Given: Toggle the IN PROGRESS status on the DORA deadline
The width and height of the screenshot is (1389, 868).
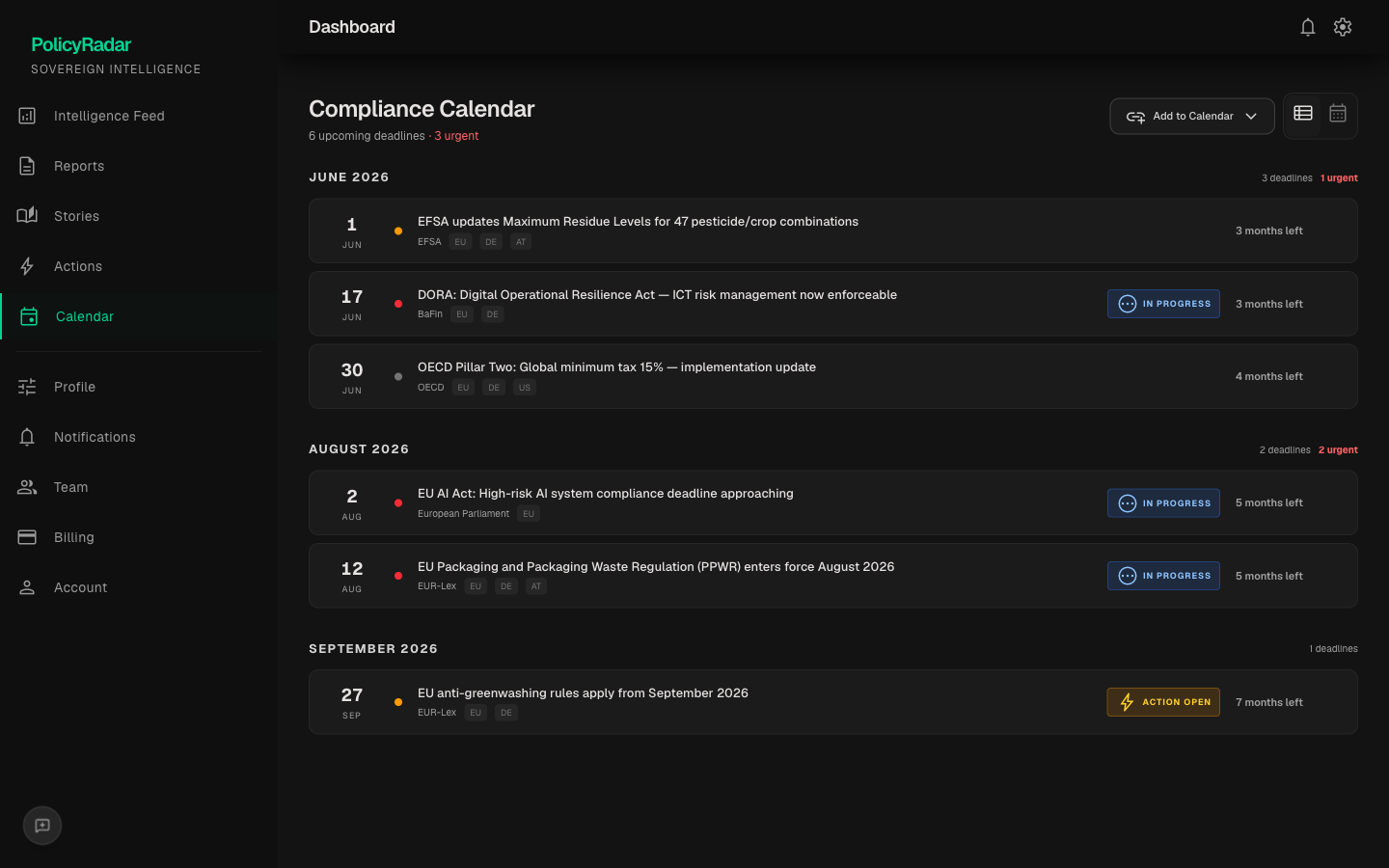Looking at the screenshot, I should (x=1163, y=304).
